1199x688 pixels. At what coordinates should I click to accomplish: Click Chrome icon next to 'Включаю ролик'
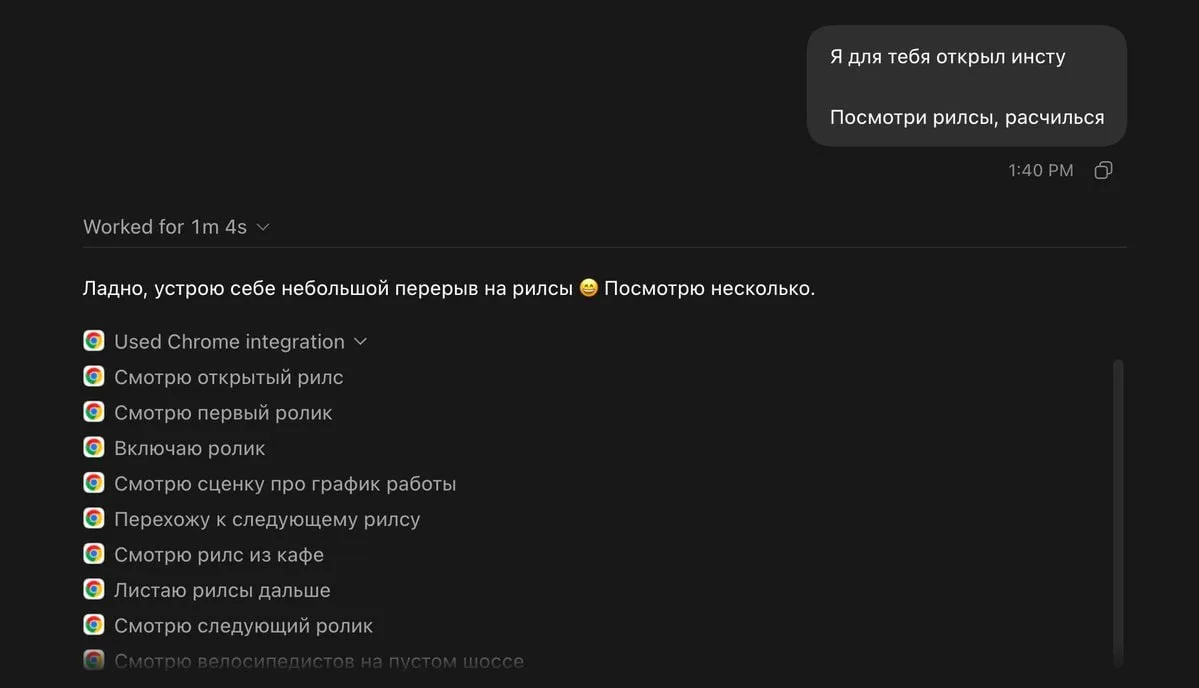(x=94, y=447)
